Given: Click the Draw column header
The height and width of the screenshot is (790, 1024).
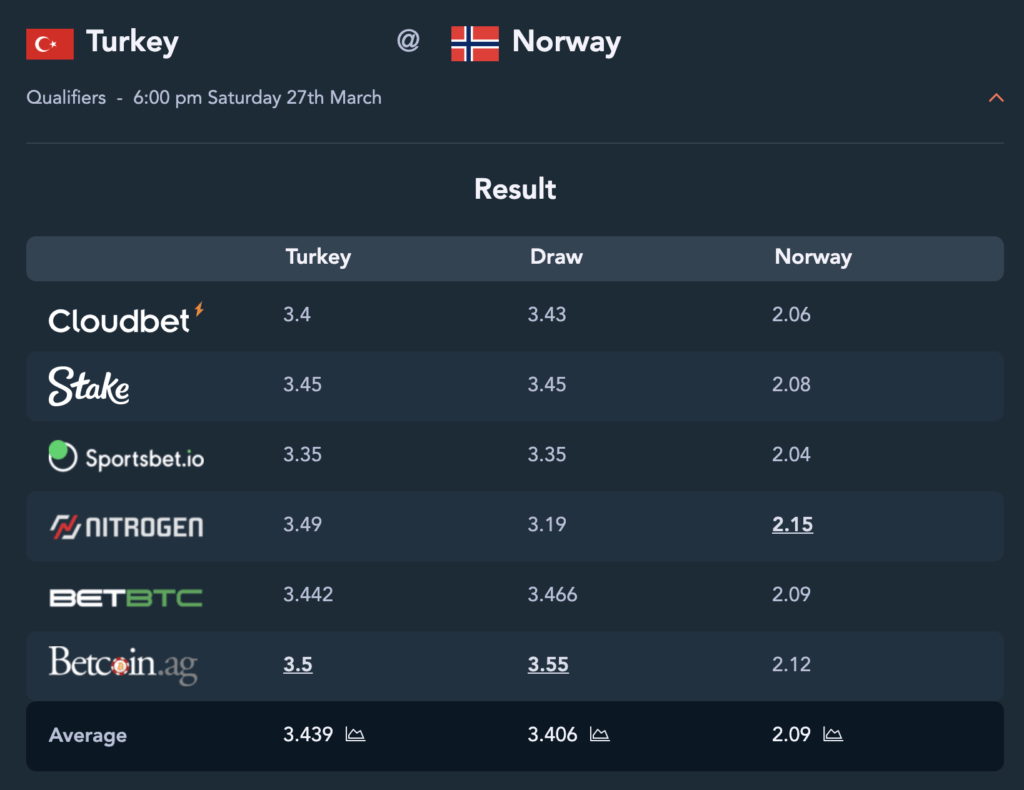Looking at the screenshot, I should (556, 257).
